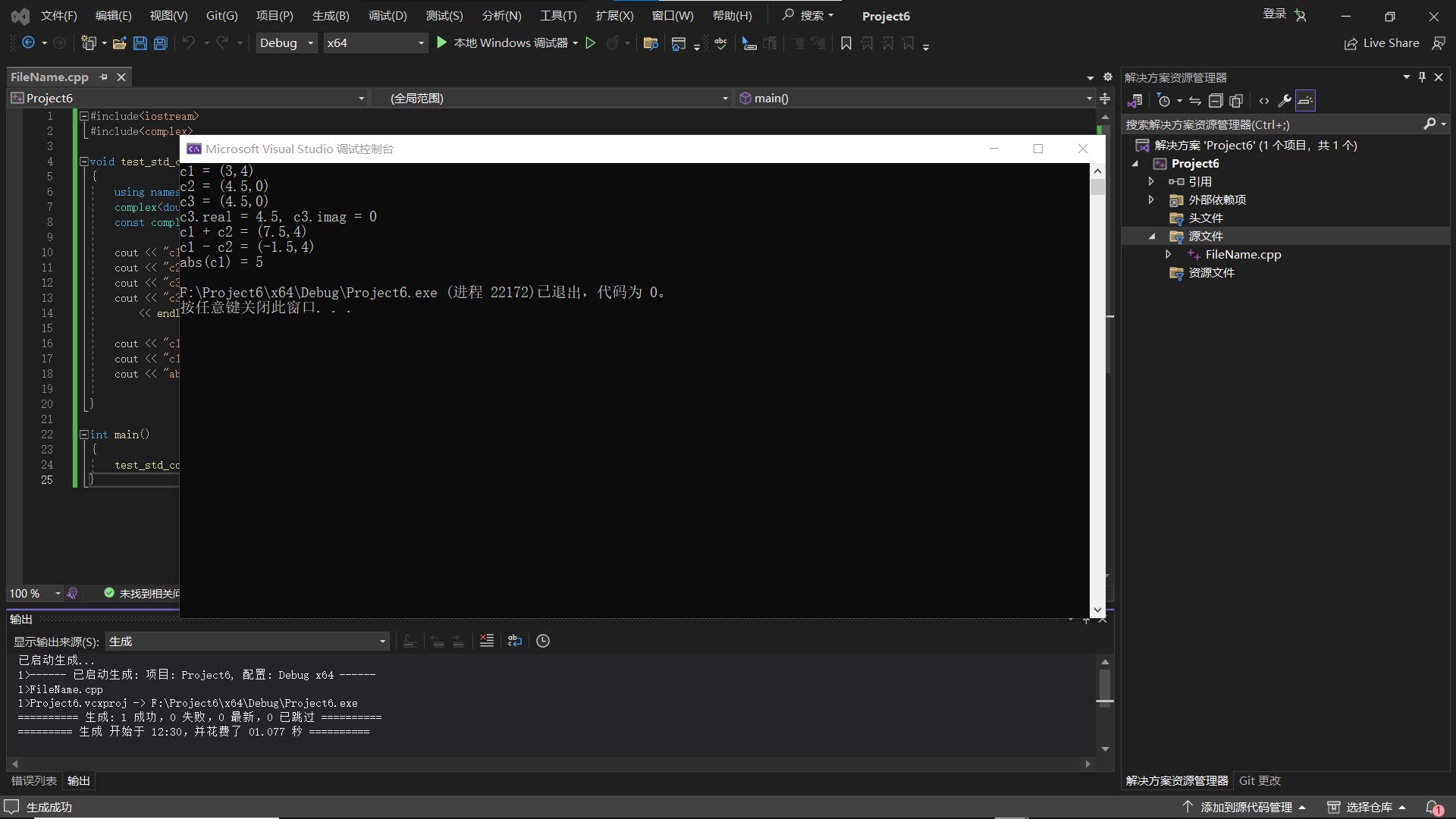
Task: Toggle preview selected items button
Action: [1305, 101]
